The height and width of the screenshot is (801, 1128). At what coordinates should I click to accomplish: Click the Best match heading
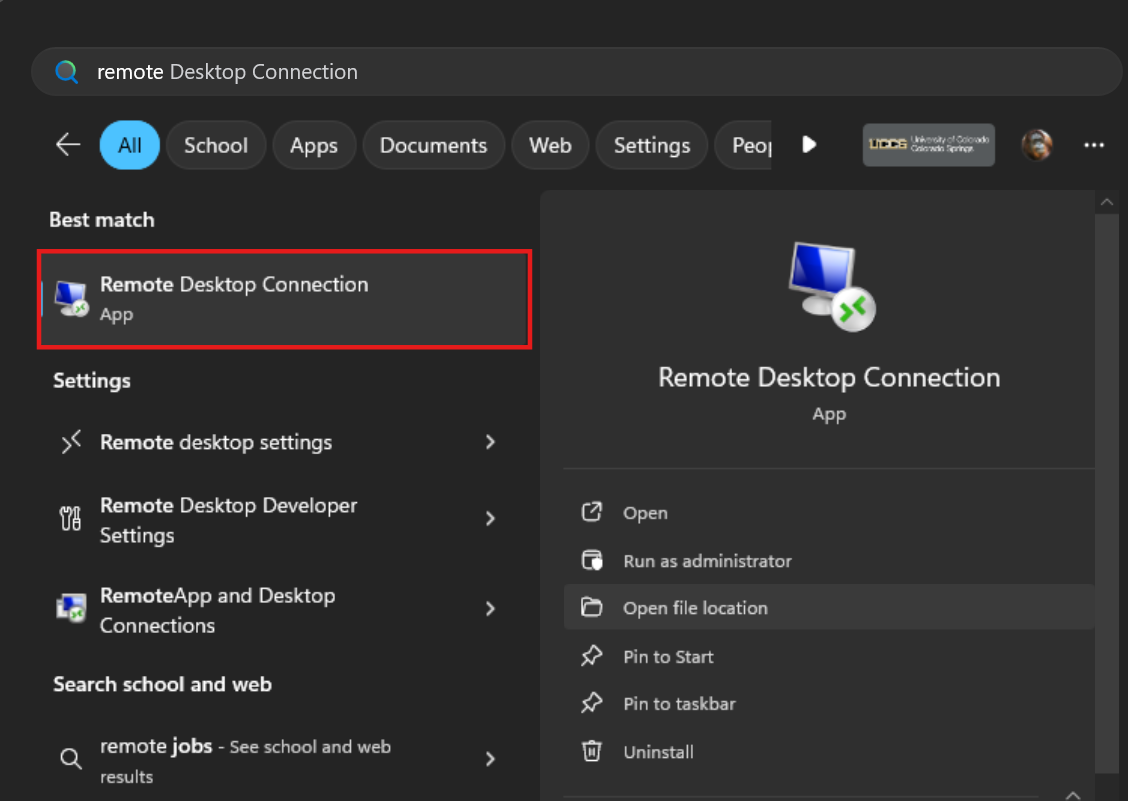pyautogui.click(x=101, y=220)
